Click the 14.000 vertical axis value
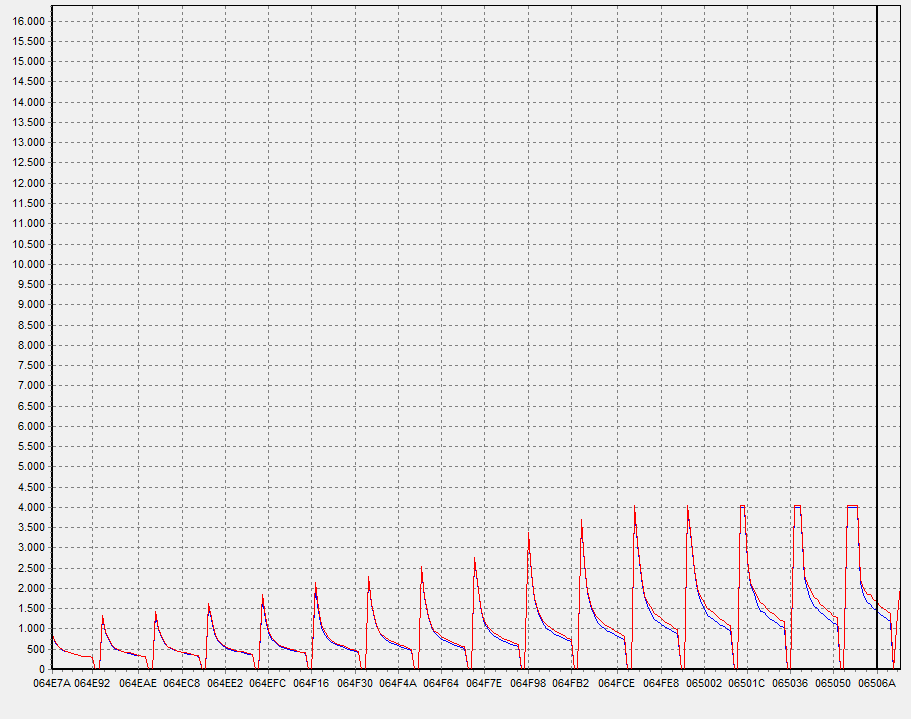The height and width of the screenshot is (719, 911). [x=28, y=102]
